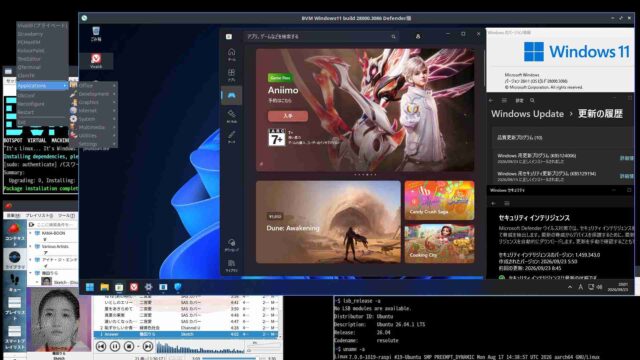640x360 pixels.
Task: Open the Apps section in Store sidebar
Action: click(x=231, y=75)
